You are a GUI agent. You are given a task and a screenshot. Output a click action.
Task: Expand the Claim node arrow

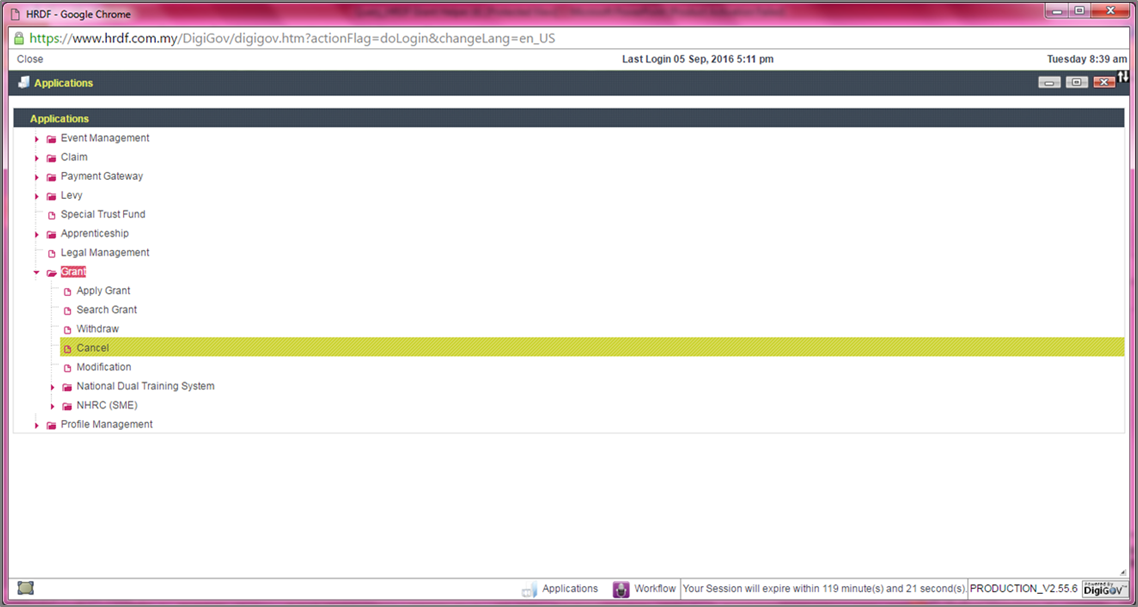pos(36,158)
